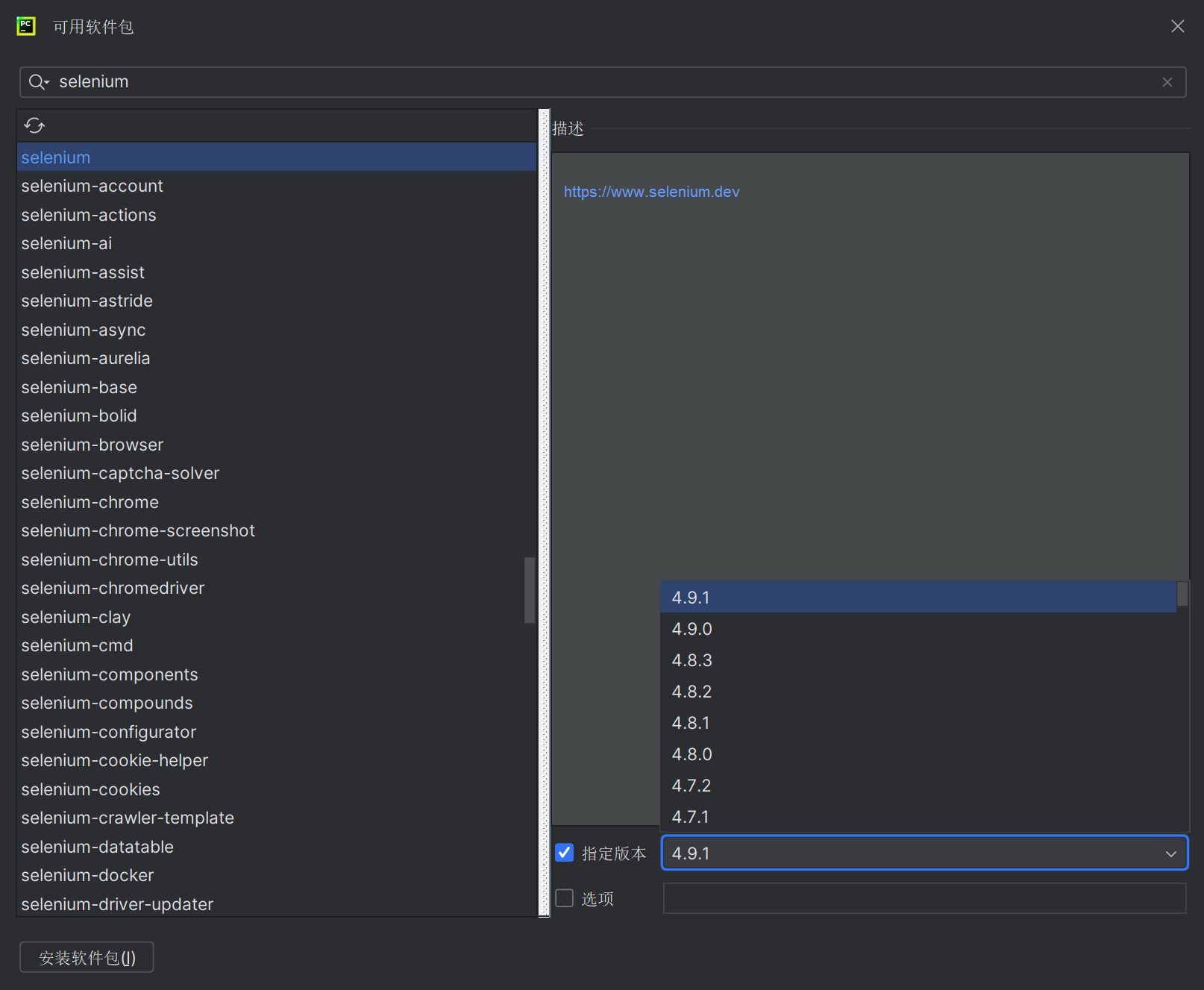Viewport: 1204px width, 990px height.
Task: Select selenium-async in the list
Action: pyautogui.click(x=277, y=330)
